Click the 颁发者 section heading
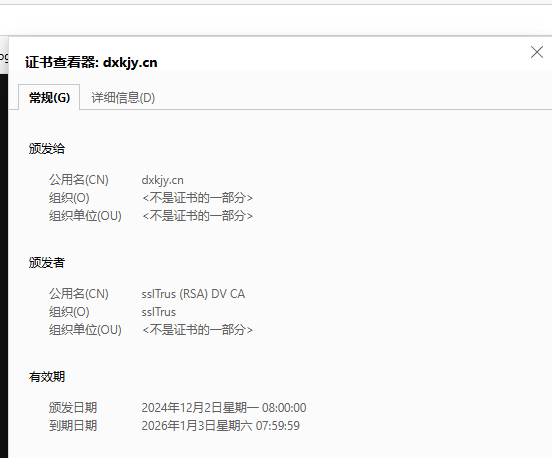This screenshot has width=552, height=458. point(46,263)
